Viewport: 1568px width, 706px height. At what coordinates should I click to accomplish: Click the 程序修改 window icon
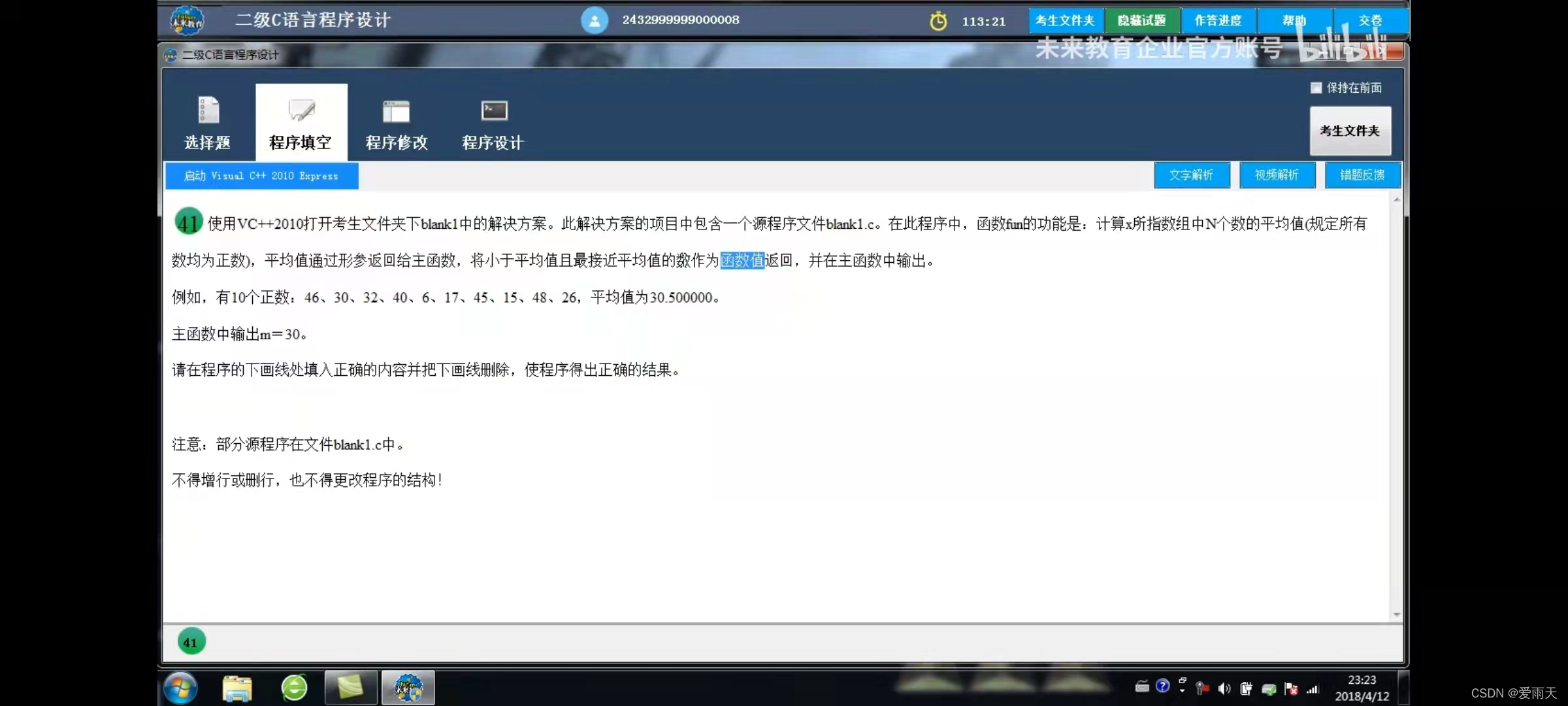click(397, 111)
